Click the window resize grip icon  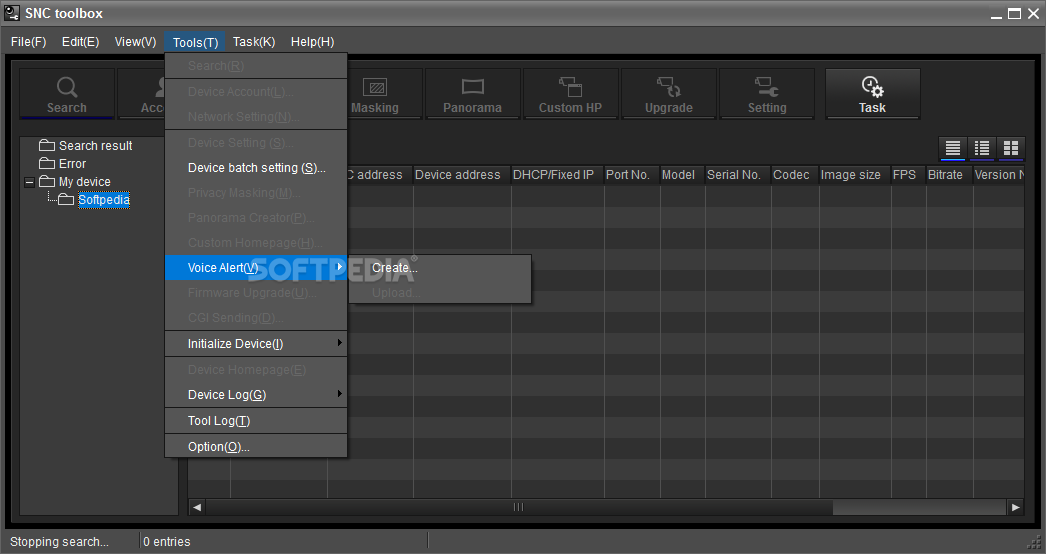[x=1036, y=543]
